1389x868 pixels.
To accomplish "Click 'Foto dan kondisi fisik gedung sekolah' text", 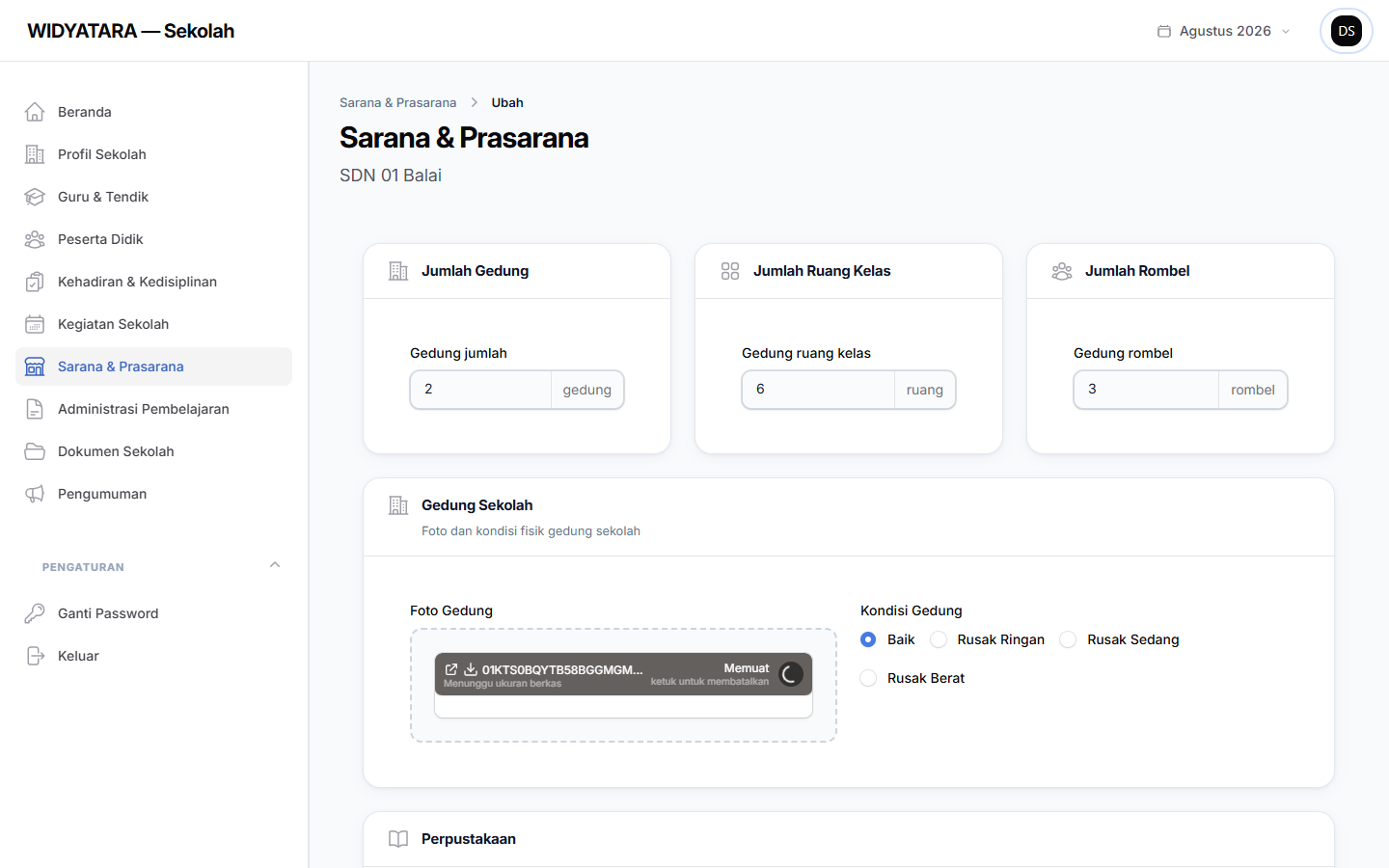I will click(x=531, y=531).
